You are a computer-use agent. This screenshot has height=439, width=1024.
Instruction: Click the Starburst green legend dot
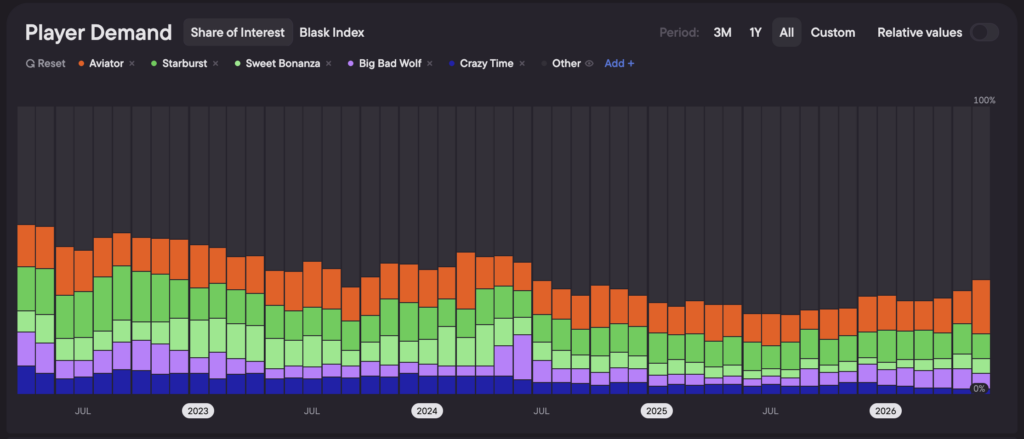154,63
